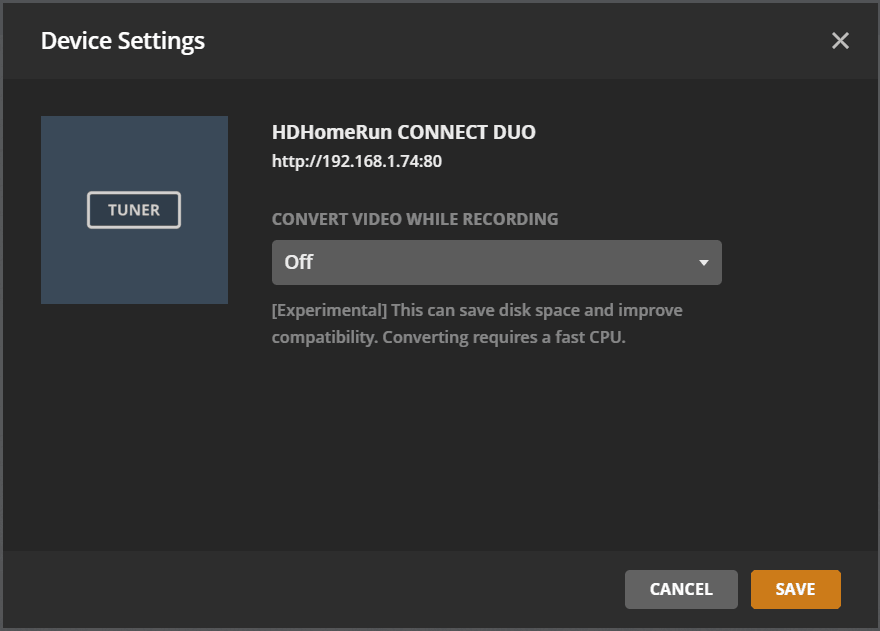Click the empty area right of the dropdown
The image size is (880, 631).
790,262
